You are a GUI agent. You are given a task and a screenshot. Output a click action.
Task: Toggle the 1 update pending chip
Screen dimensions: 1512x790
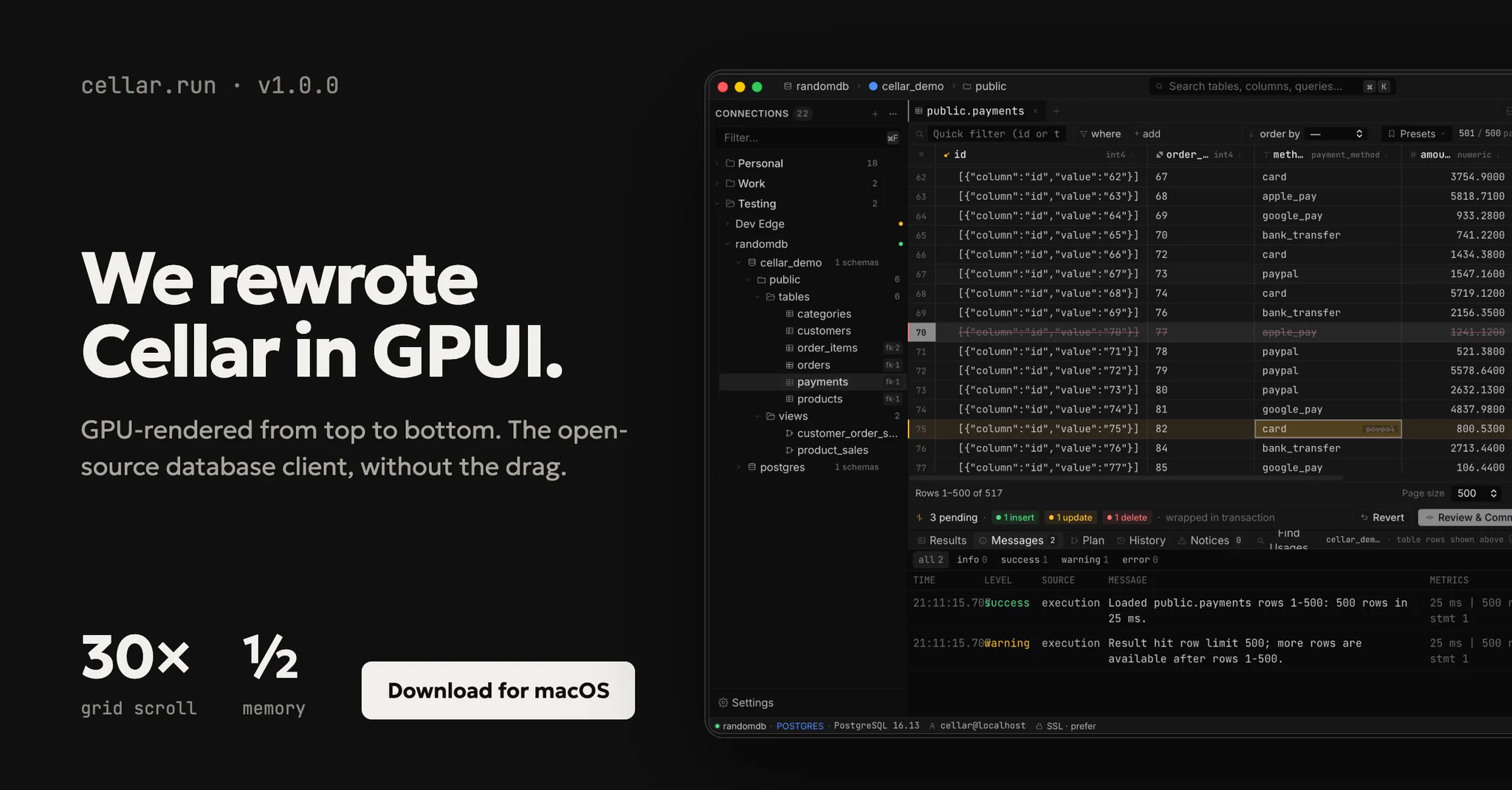click(1070, 518)
